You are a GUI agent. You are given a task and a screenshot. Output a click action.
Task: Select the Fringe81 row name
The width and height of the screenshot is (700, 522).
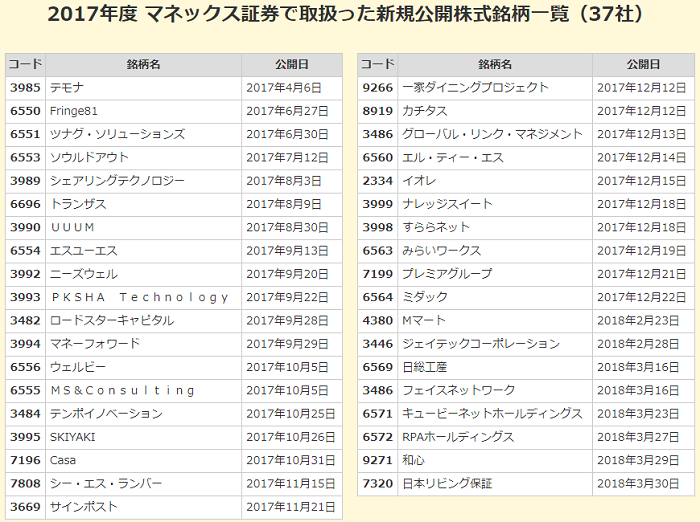point(73,111)
